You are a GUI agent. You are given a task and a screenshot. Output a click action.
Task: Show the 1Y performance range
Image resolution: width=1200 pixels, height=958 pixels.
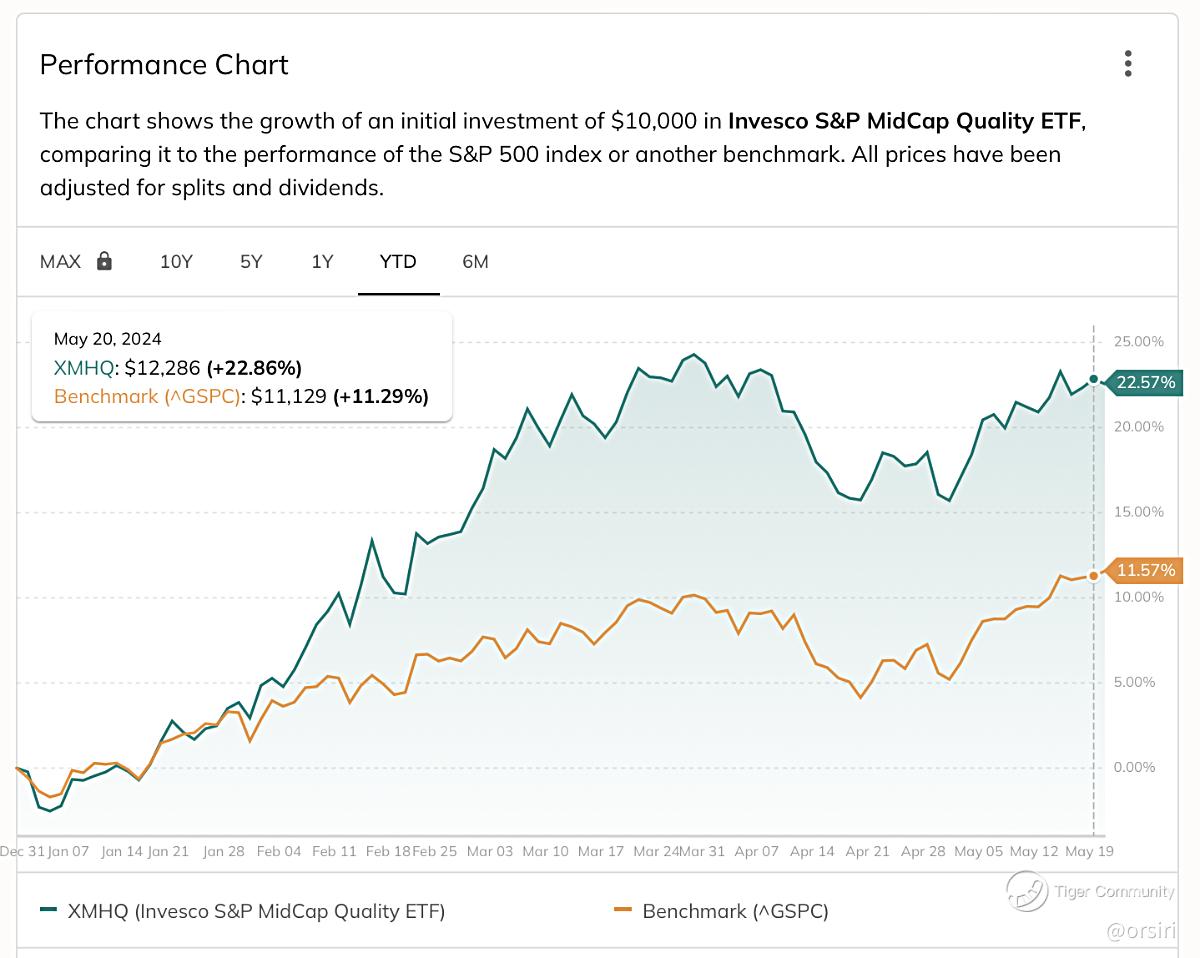[322, 262]
